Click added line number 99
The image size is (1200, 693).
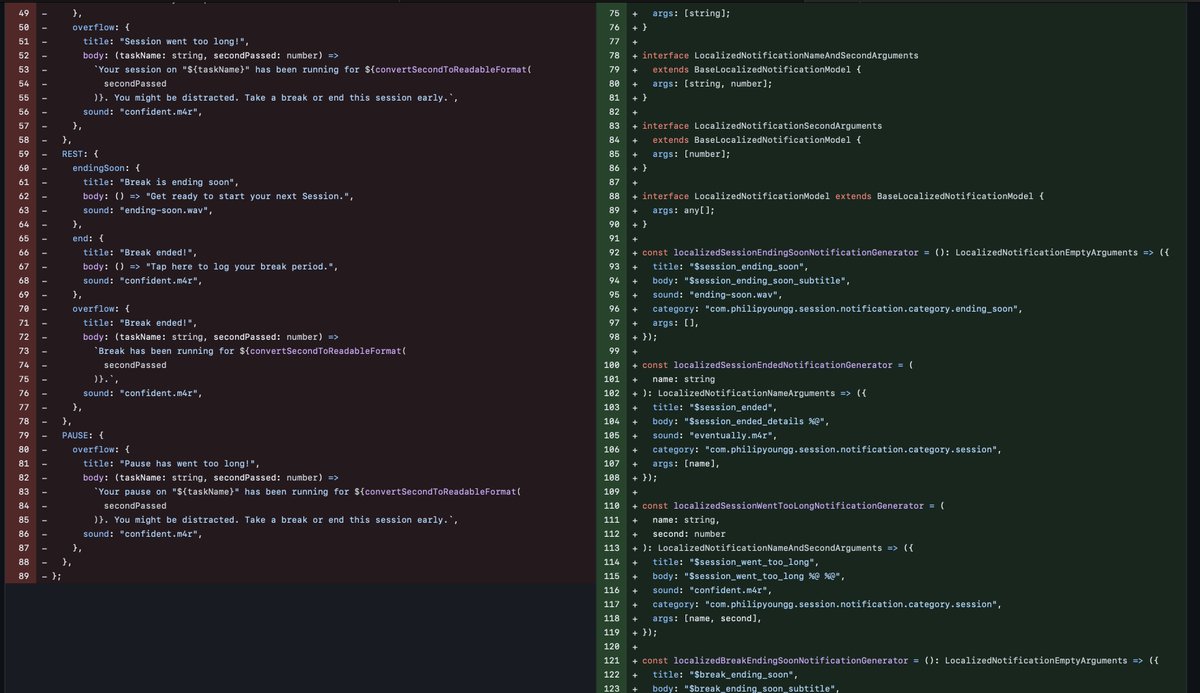click(x=615, y=351)
